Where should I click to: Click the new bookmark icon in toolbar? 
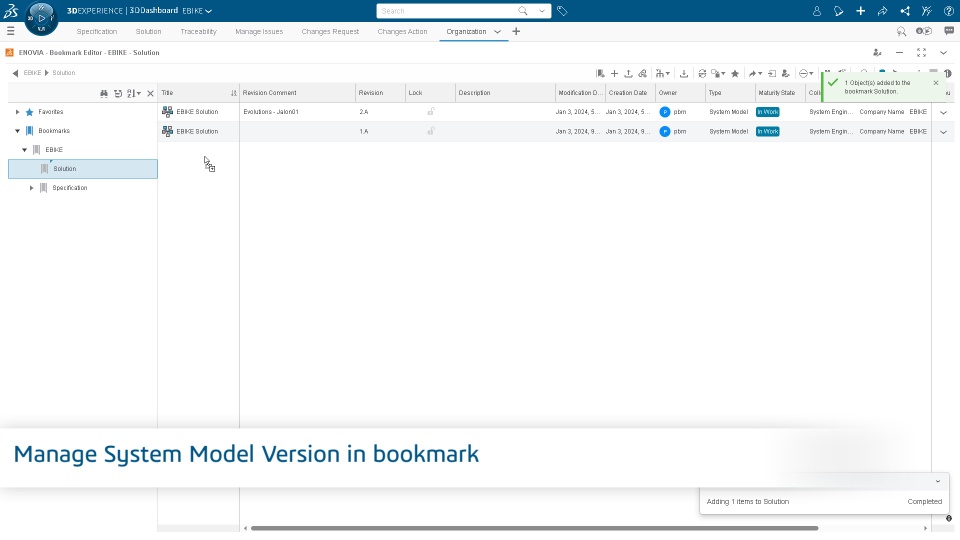point(600,73)
